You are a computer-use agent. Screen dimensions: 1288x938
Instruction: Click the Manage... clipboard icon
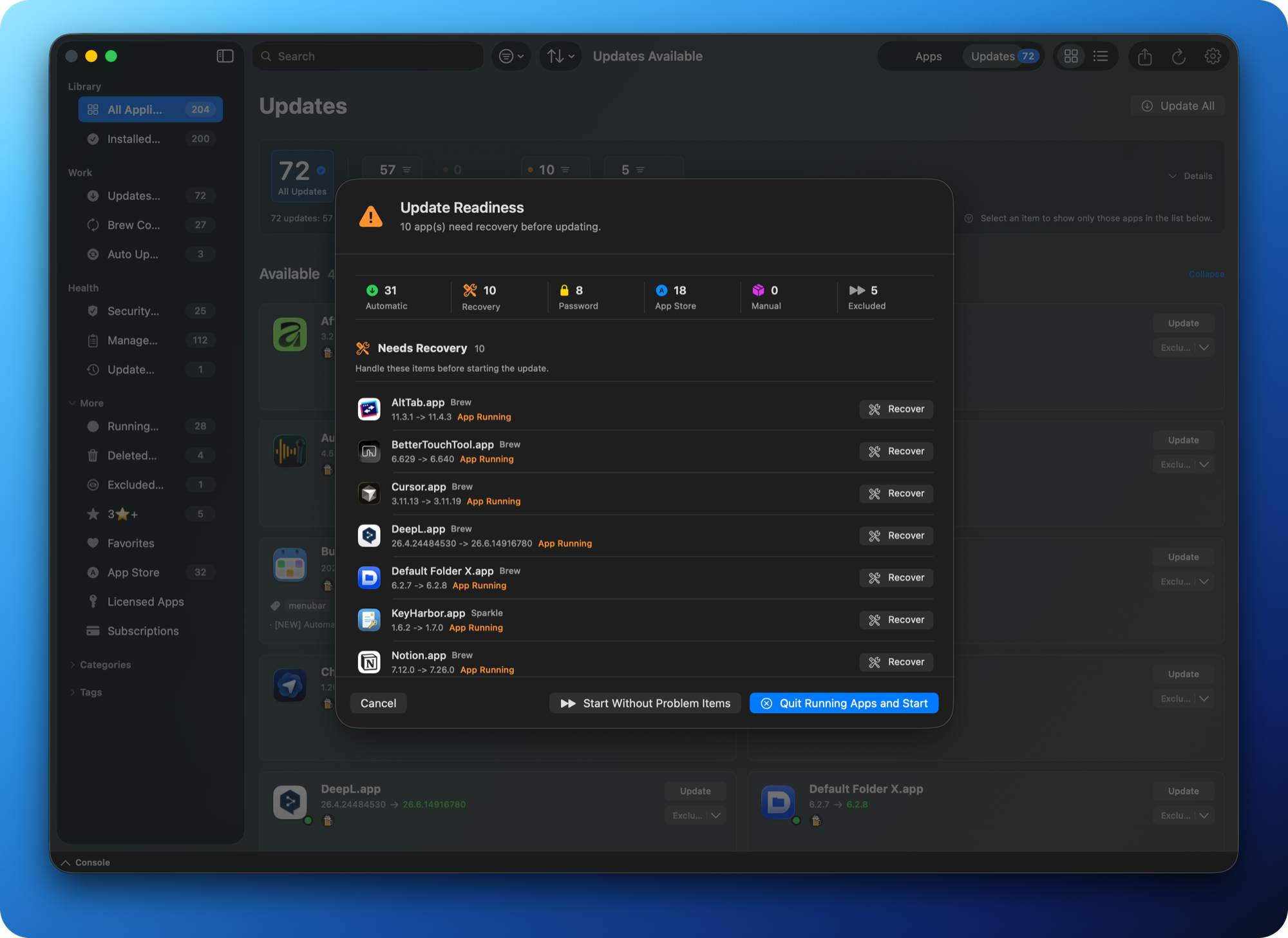click(x=93, y=340)
